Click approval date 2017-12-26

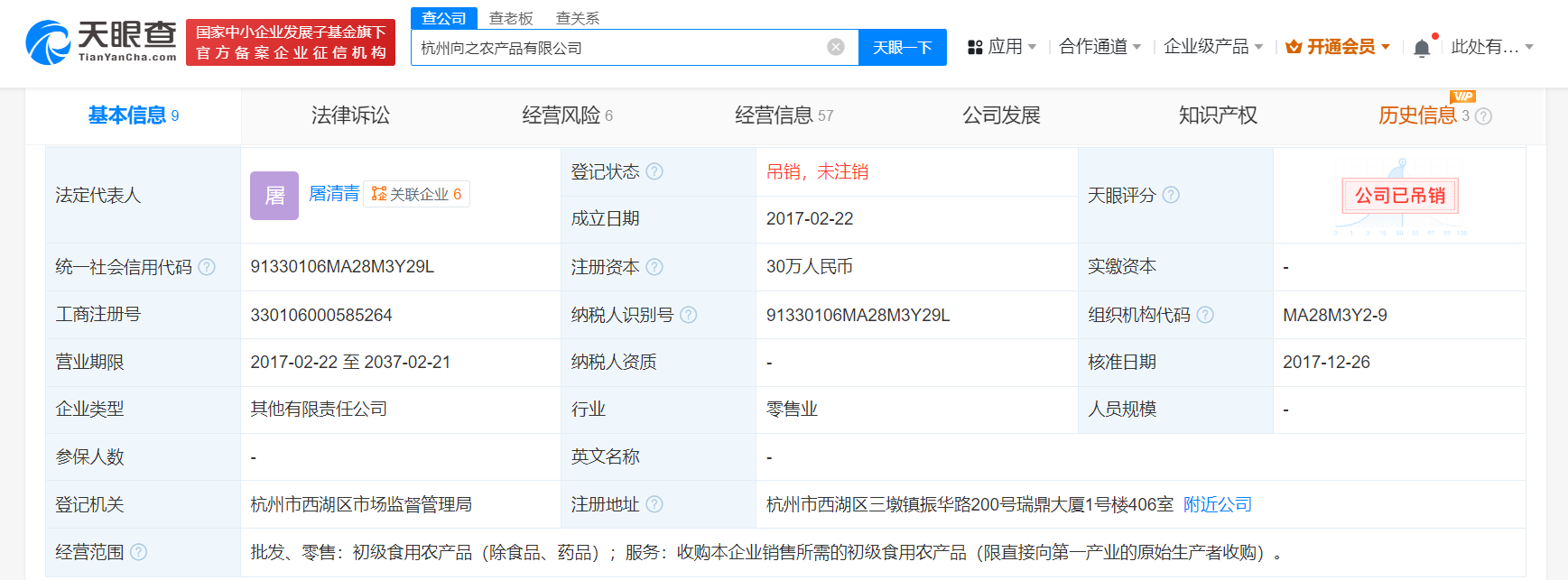pyautogui.click(x=1326, y=362)
